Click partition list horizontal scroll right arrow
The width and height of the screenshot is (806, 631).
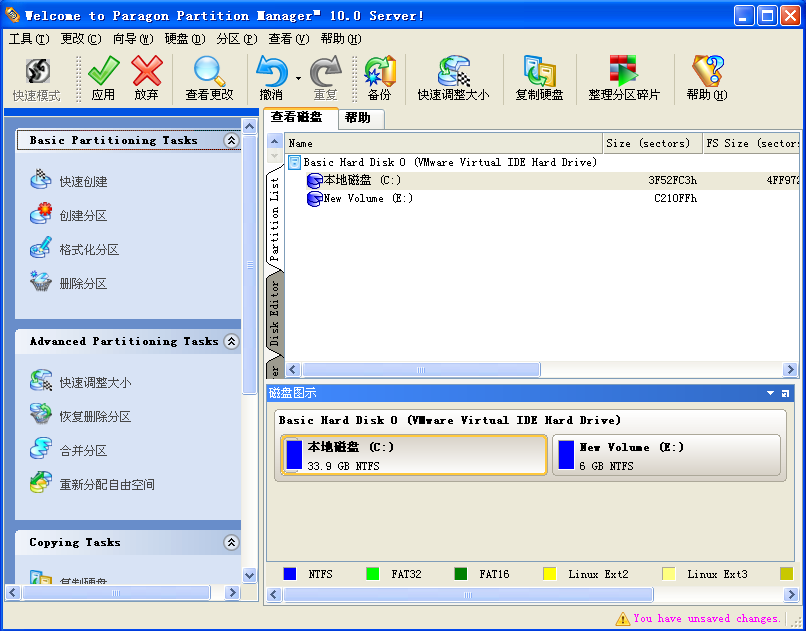pyautogui.click(x=790, y=369)
